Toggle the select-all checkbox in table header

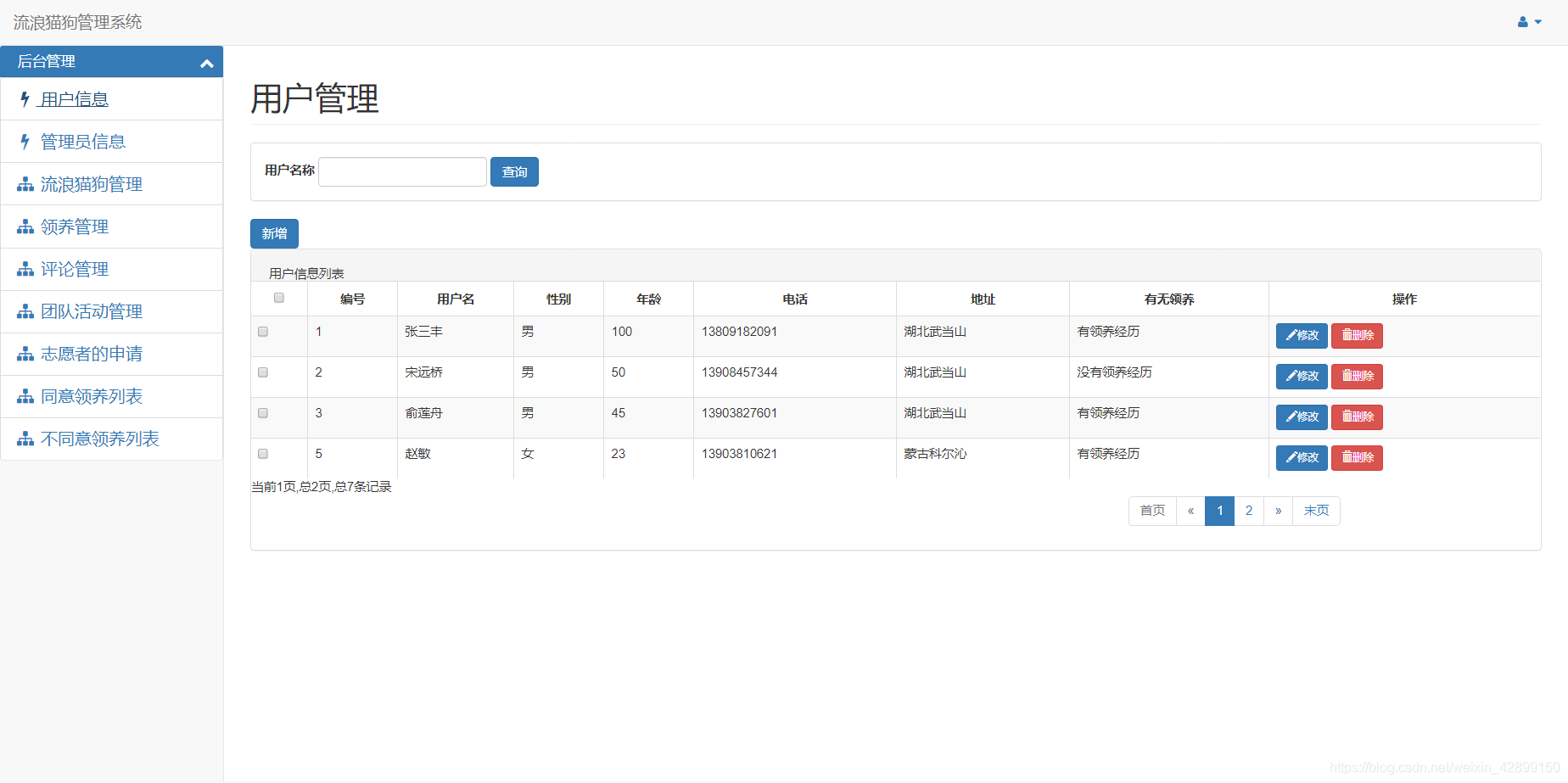click(x=279, y=298)
